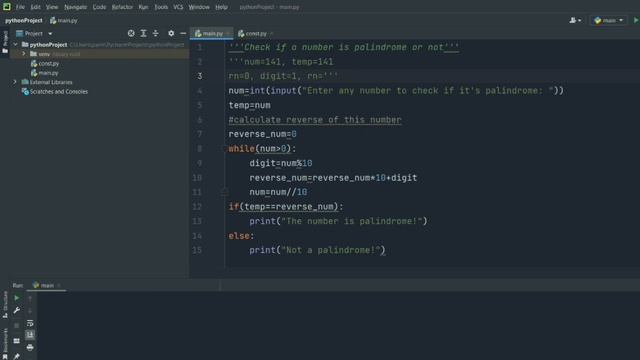Click the down-the-stack-trace arrow icon
This screenshot has height=360, width=640.
click(30, 311)
